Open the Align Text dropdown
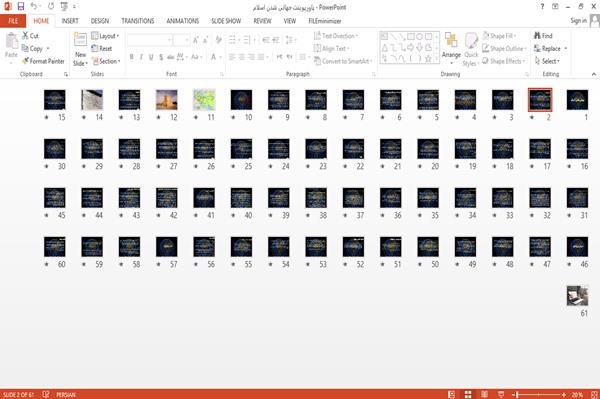600x399 pixels. click(331, 49)
